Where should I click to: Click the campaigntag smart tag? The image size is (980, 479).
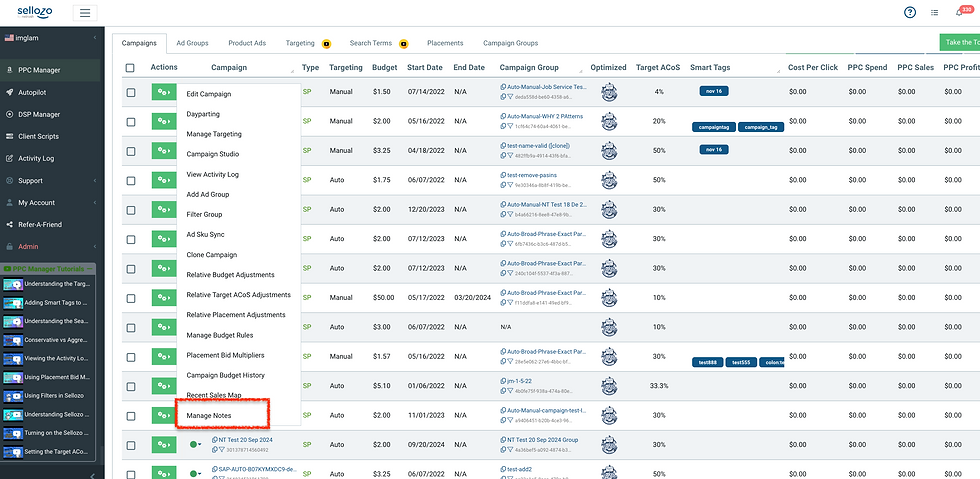click(714, 127)
